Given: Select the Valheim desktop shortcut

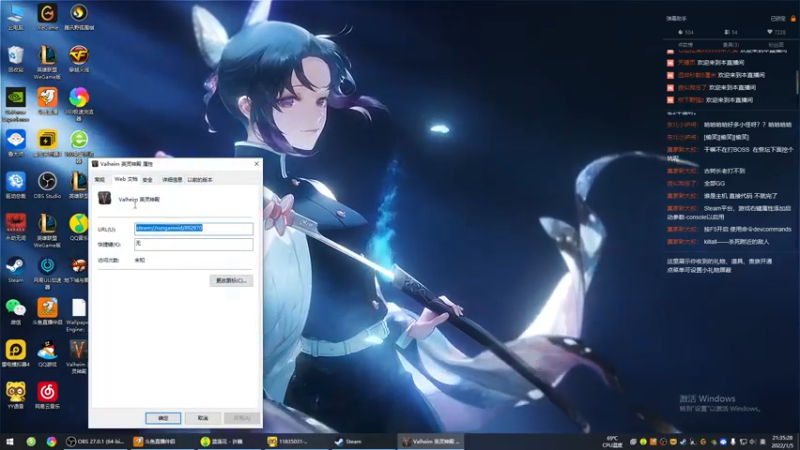Looking at the screenshot, I should pos(79,357).
